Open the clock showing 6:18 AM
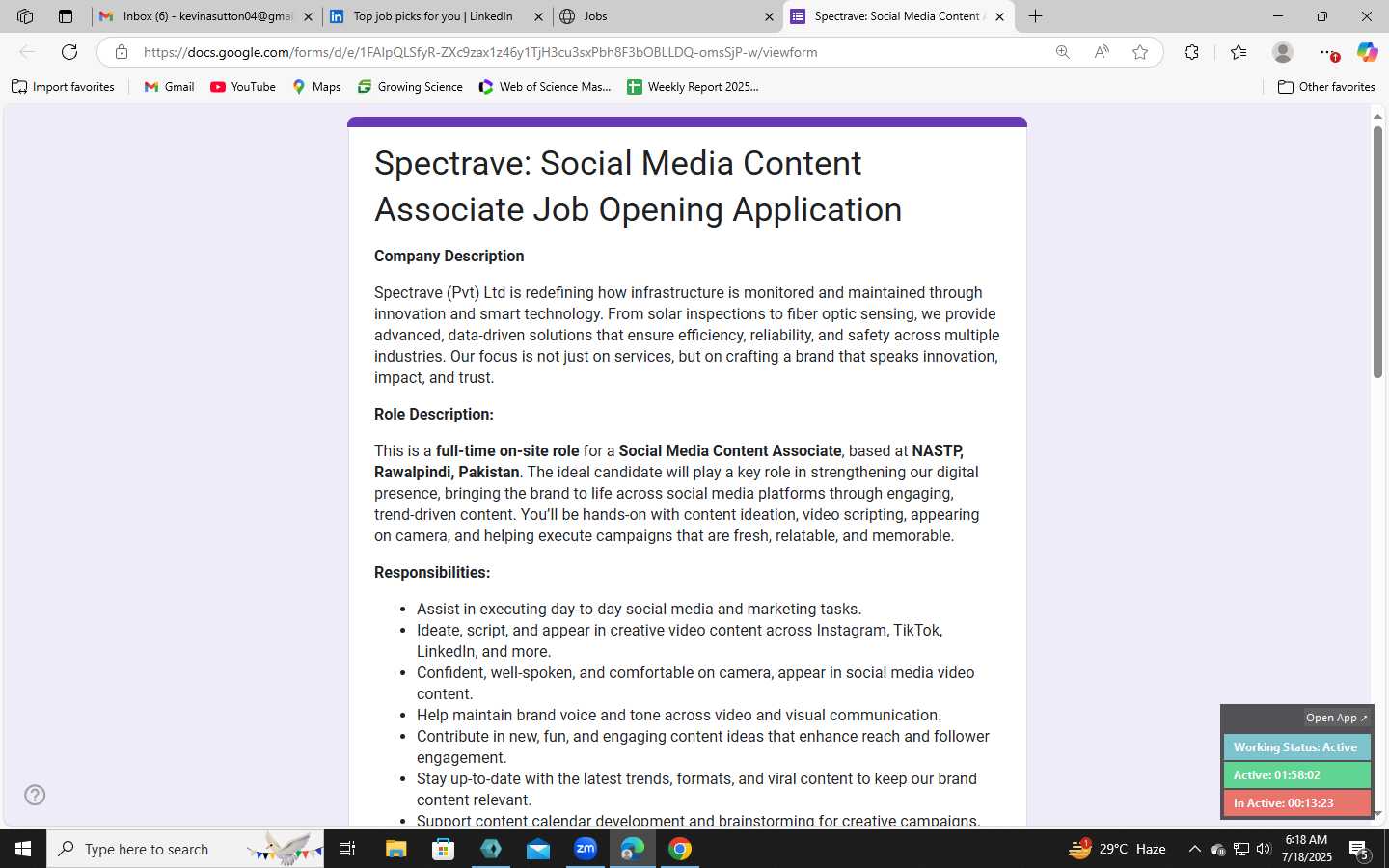Screen dimensions: 1389x868 pyautogui.click(x=1307, y=849)
